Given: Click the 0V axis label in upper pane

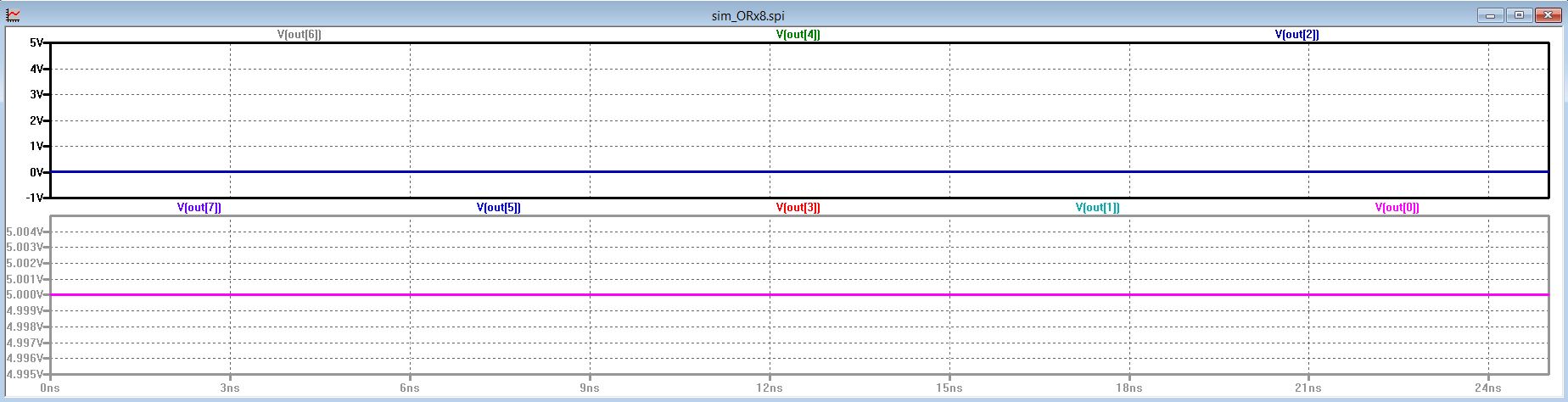Looking at the screenshot, I should (x=36, y=172).
